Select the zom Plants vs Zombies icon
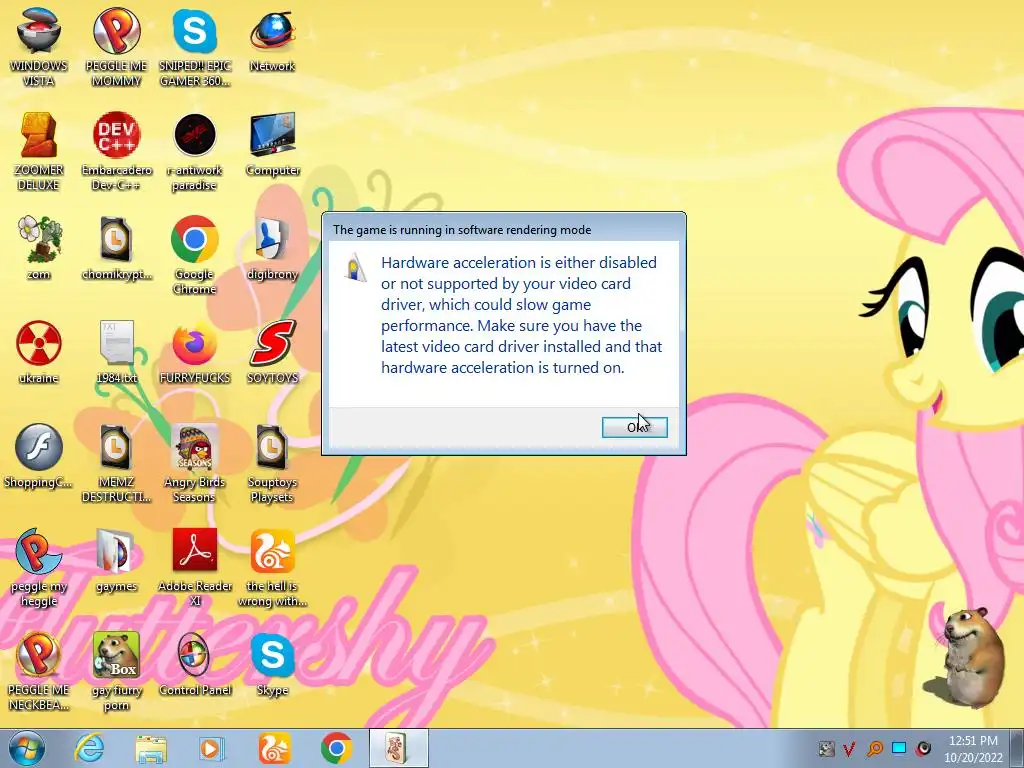The width and height of the screenshot is (1024, 768). [x=39, y=248]
